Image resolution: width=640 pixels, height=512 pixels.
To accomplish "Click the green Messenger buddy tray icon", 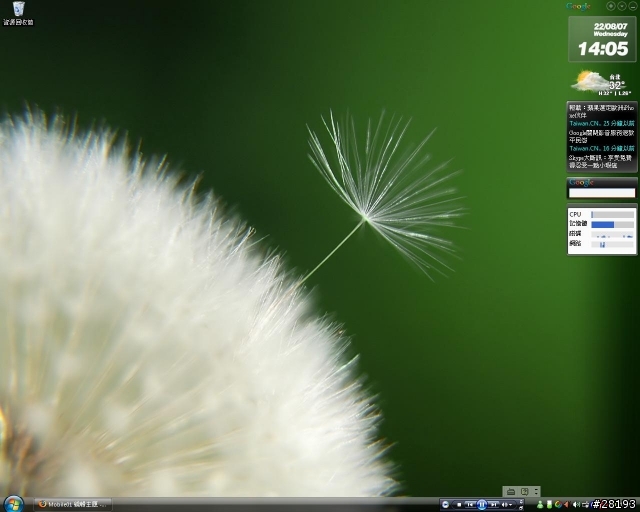I will tap(540, 505).
